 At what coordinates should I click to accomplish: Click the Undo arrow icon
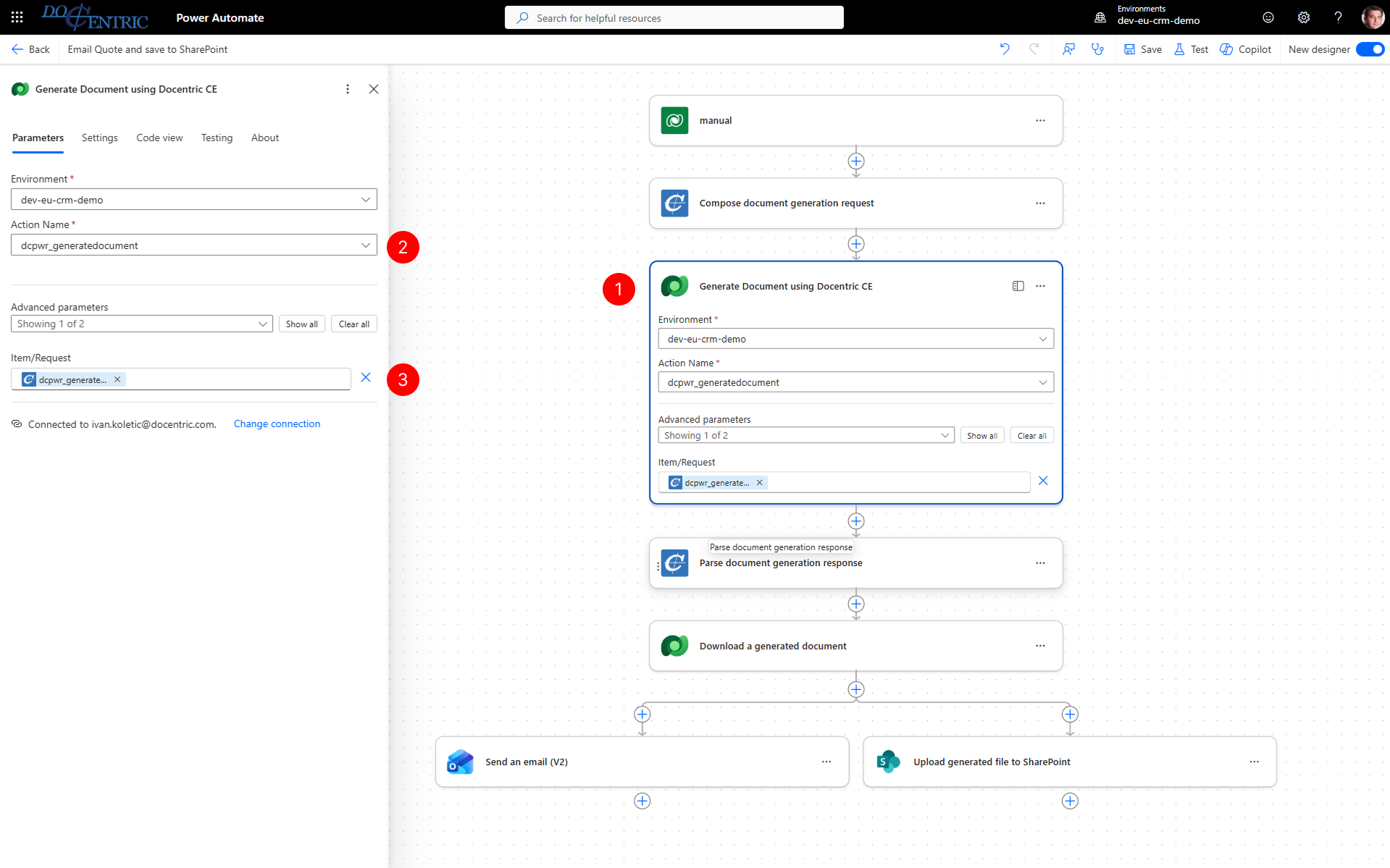(1005, 49)
